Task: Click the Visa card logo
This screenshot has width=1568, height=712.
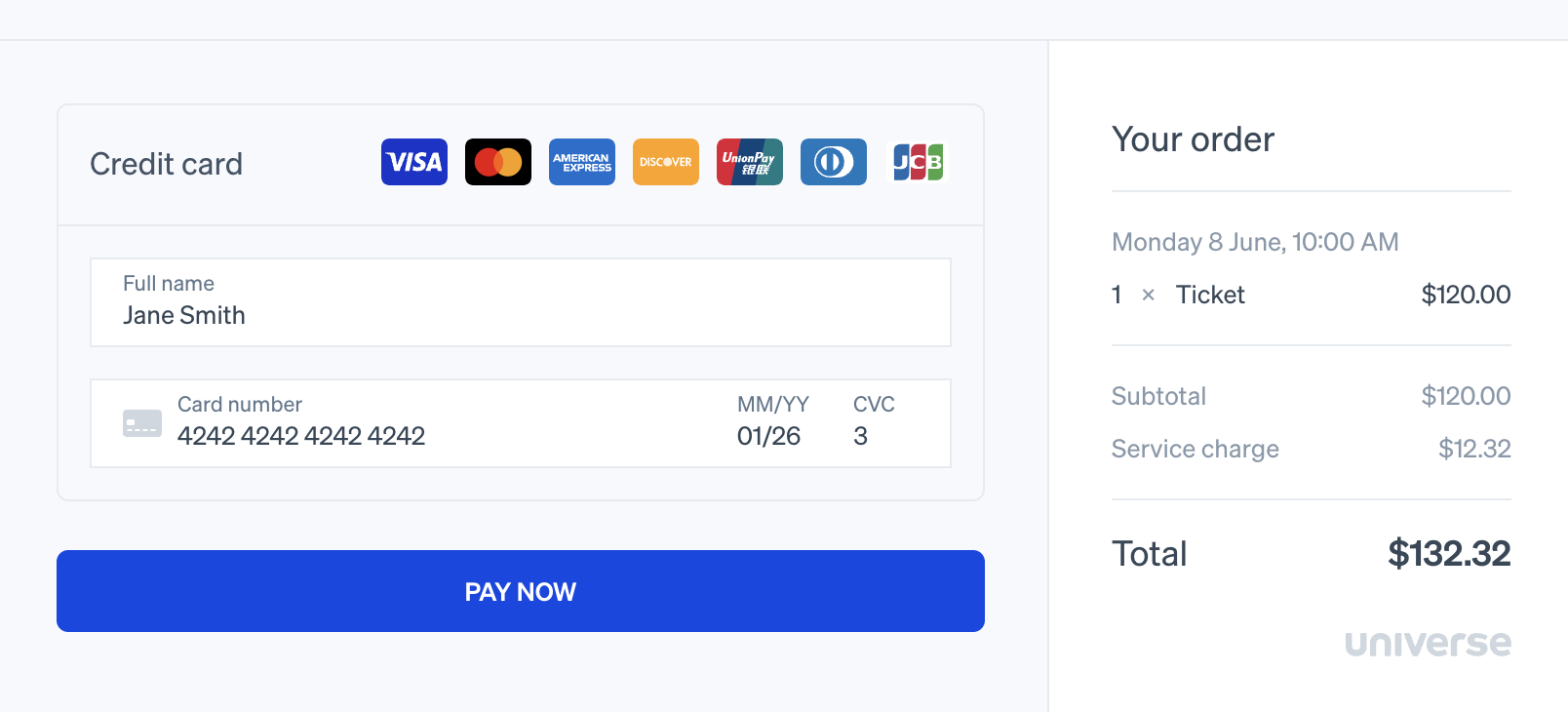Action: 414,162
